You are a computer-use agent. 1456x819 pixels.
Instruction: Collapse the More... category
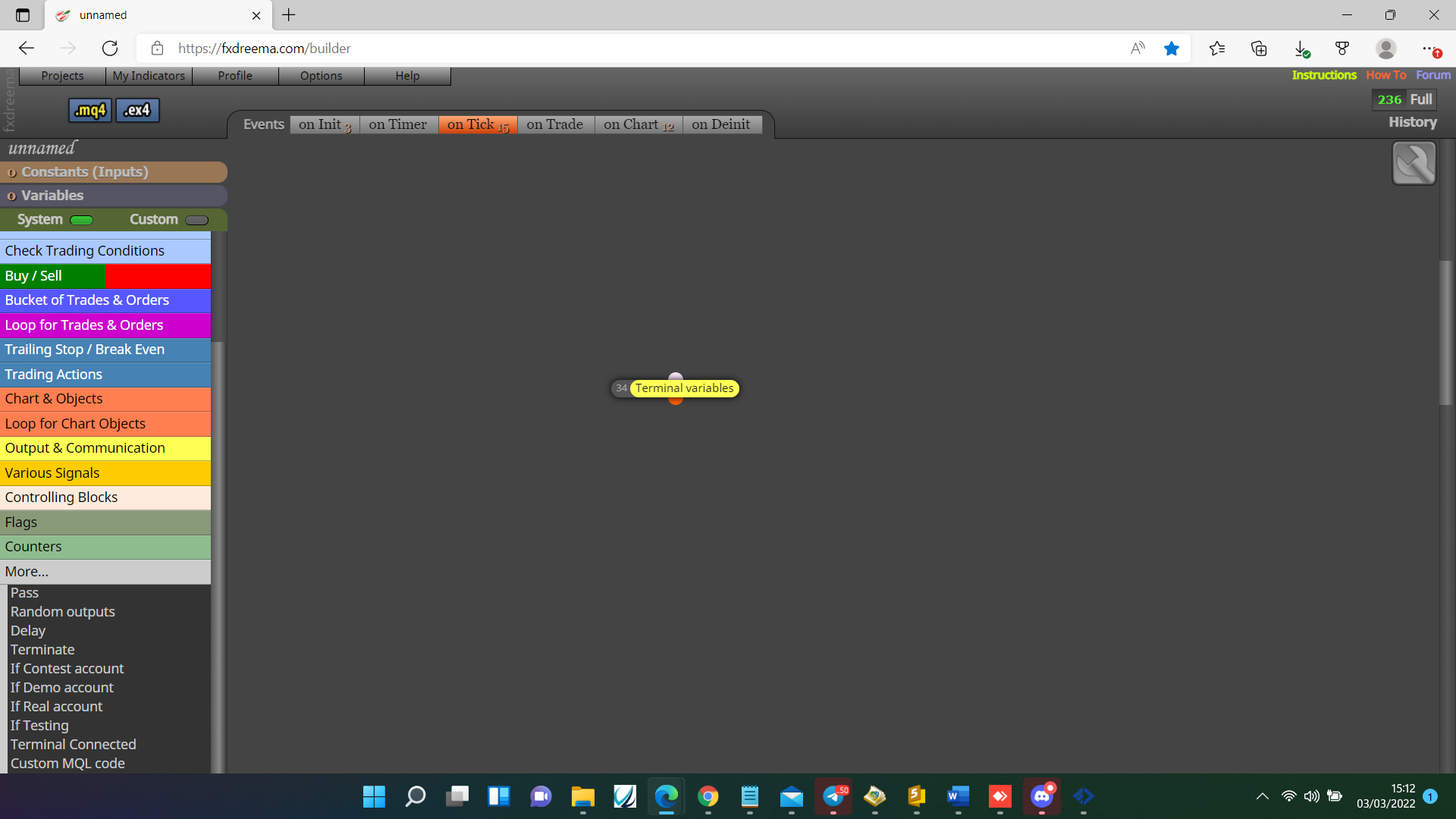[105, 572]
